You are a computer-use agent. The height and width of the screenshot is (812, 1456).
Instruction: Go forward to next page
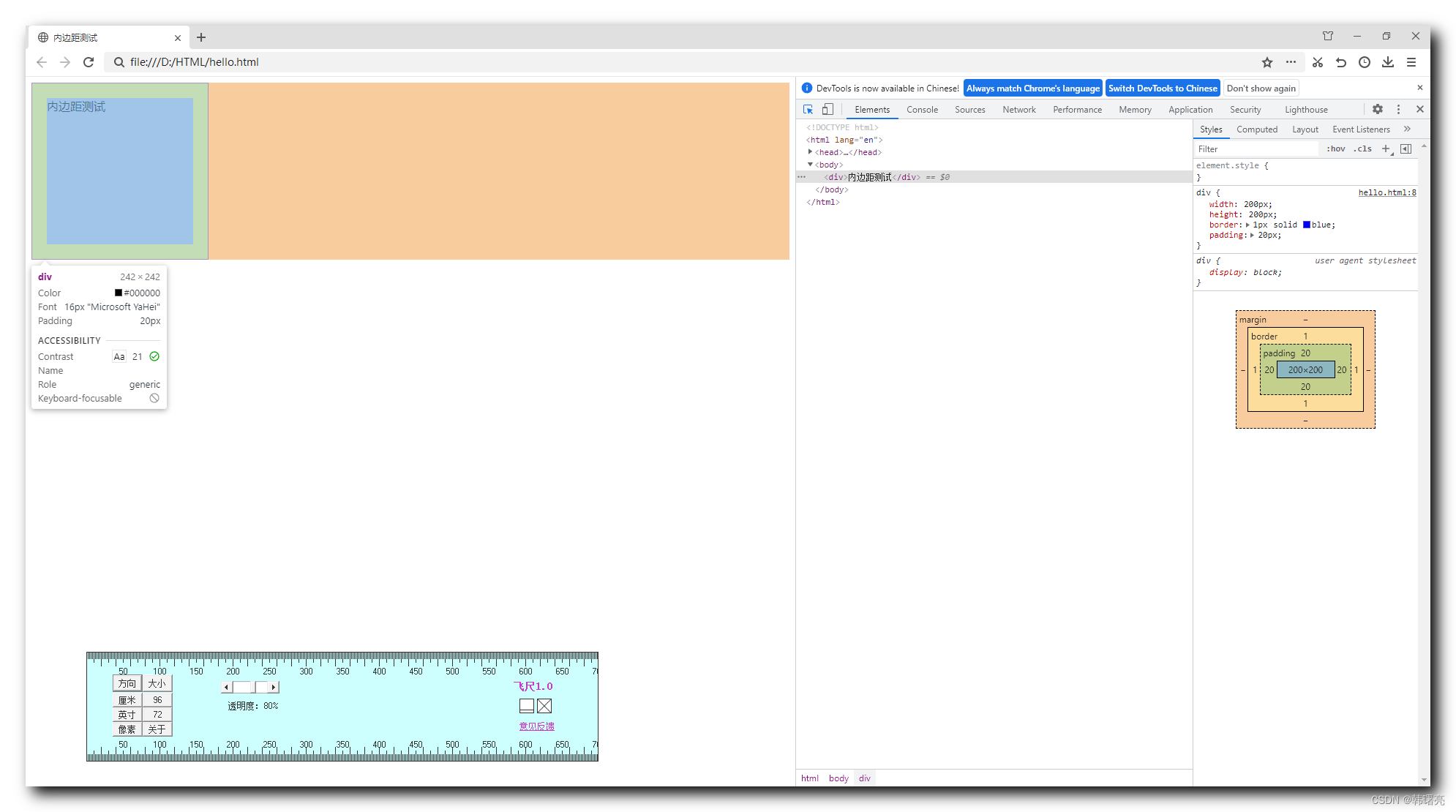click(65, 62)
